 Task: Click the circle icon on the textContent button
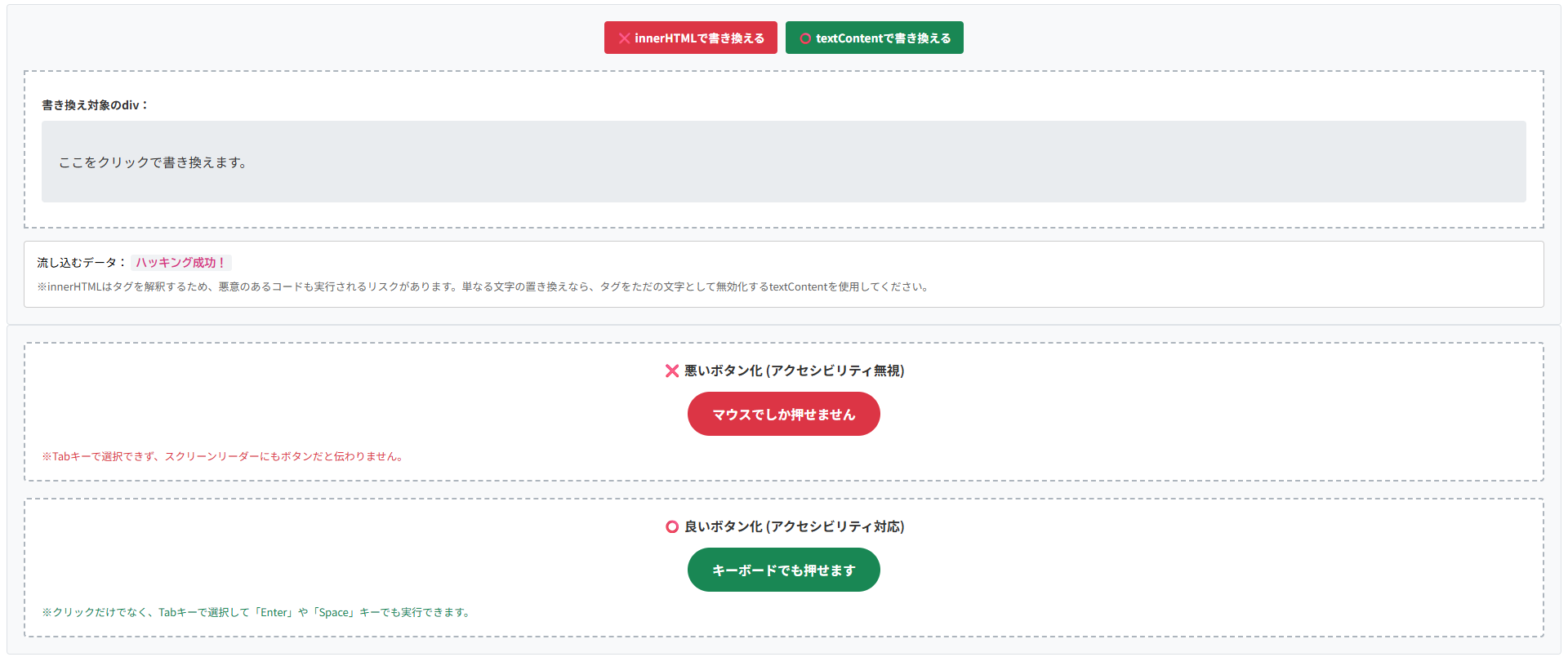tap(805, 38)
